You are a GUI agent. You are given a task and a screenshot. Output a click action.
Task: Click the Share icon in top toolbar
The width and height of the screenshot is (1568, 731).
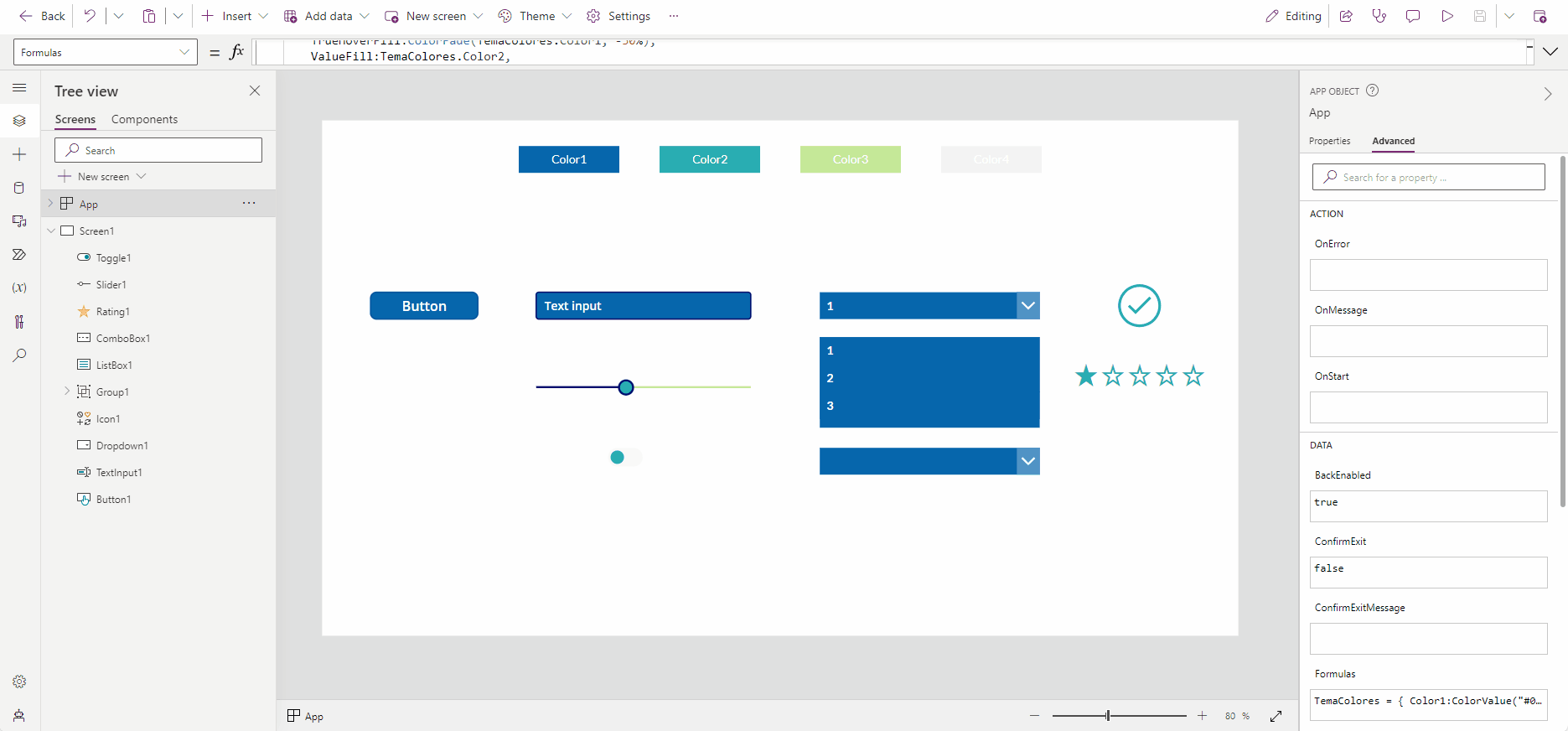coord(1346,16)
